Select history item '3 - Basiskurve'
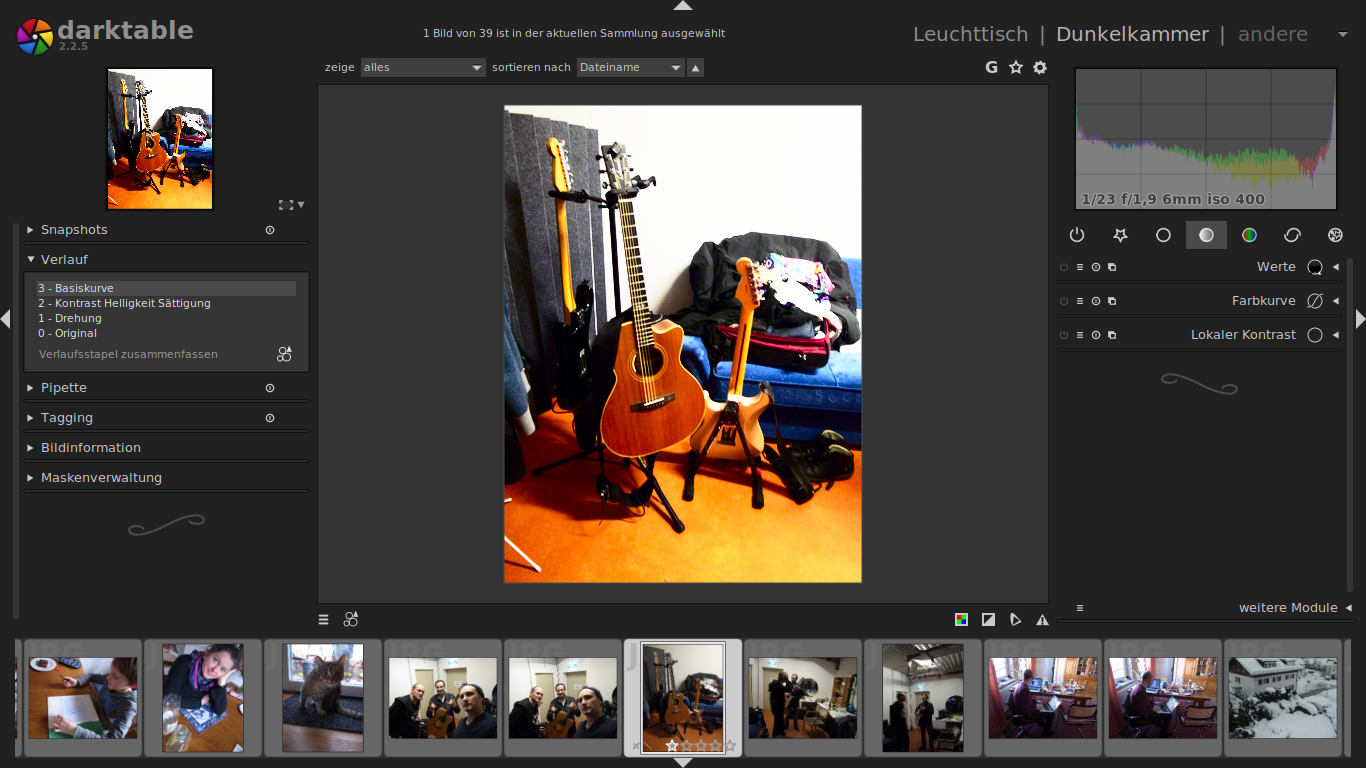This screenshot has height=768, width=1366. 166,288
